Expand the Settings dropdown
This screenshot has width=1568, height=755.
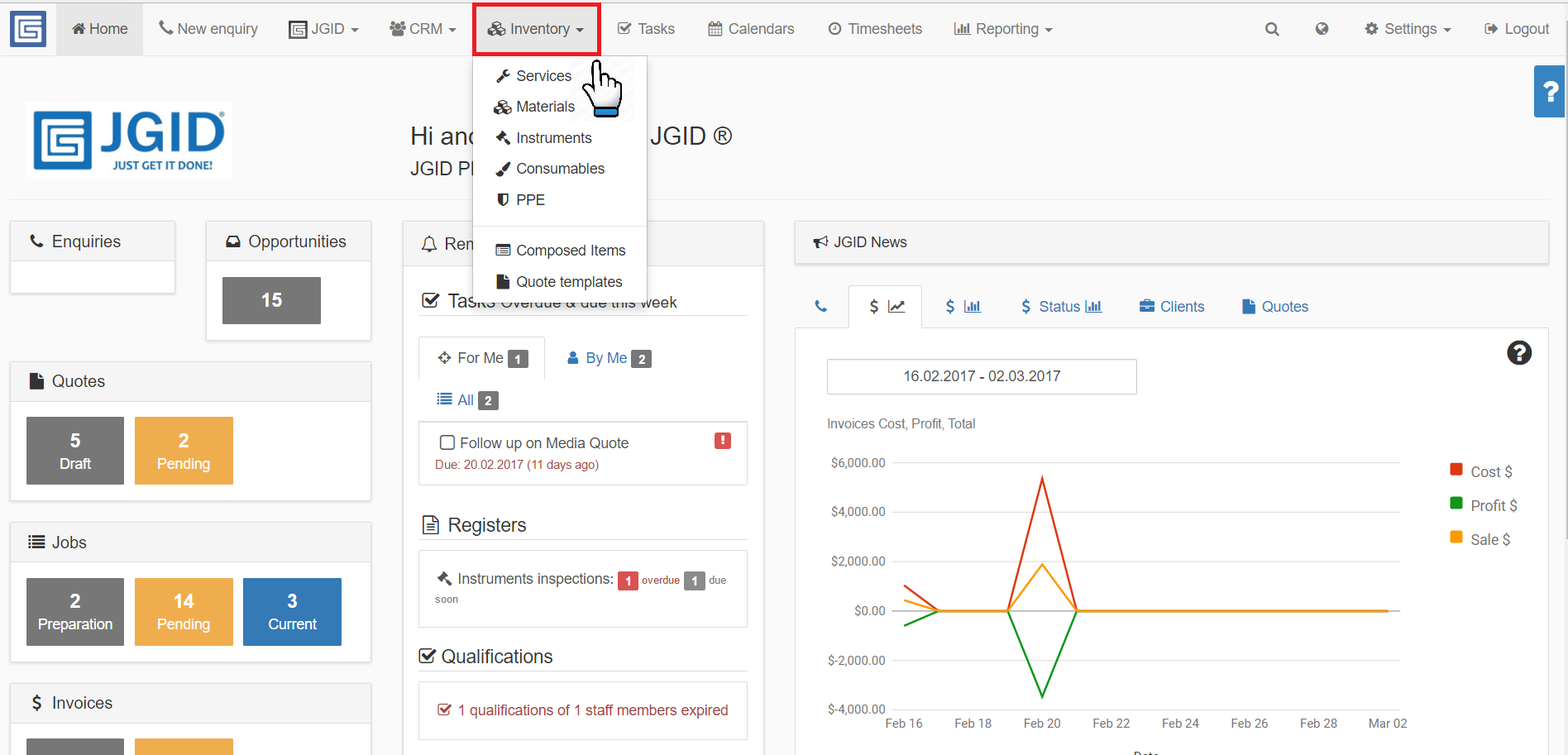pyautogui.click(x=1408, y=29)
